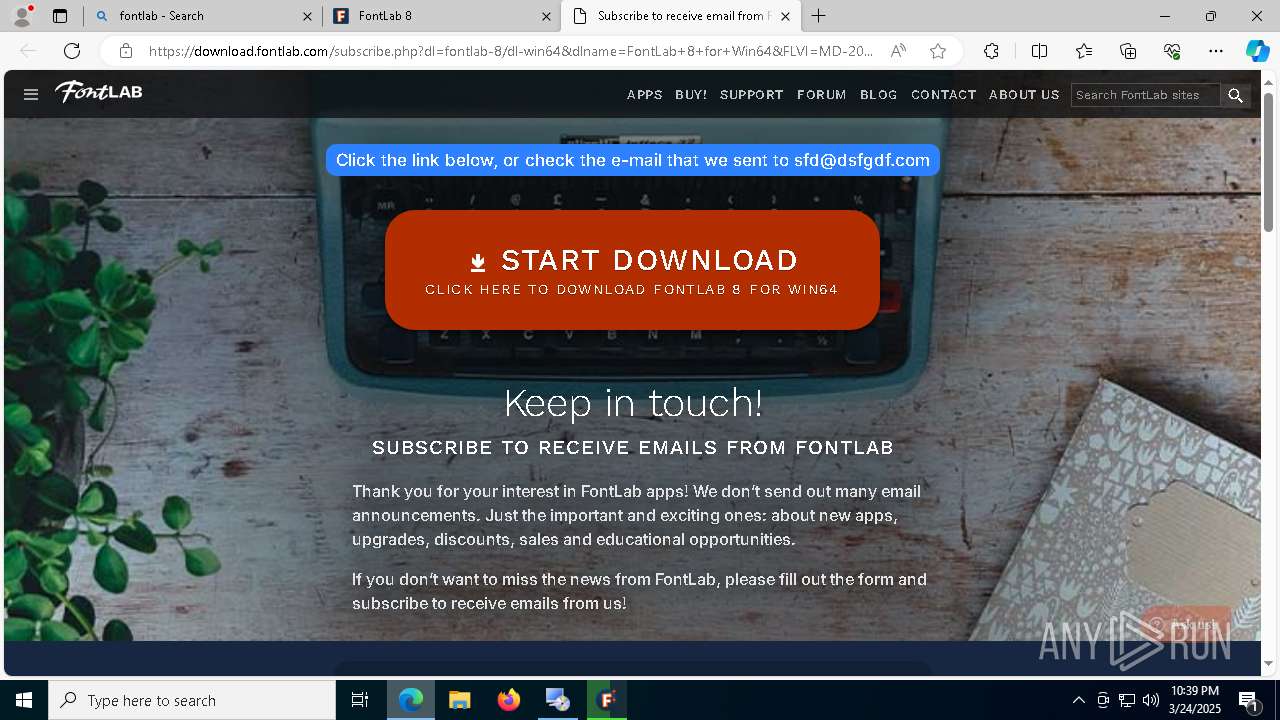Open BUY! menu item
Screen dimensions: 1280x720
[691, 95]
